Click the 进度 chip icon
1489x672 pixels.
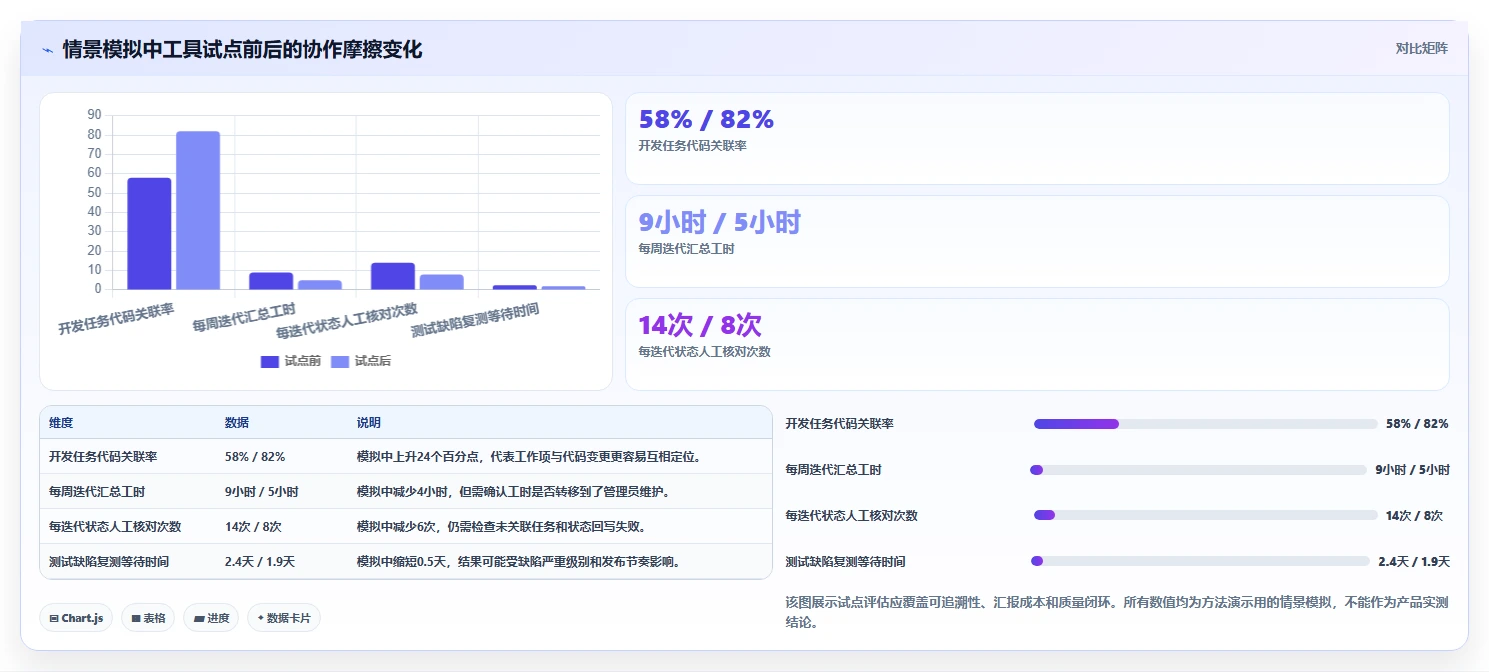click(200, 618)
